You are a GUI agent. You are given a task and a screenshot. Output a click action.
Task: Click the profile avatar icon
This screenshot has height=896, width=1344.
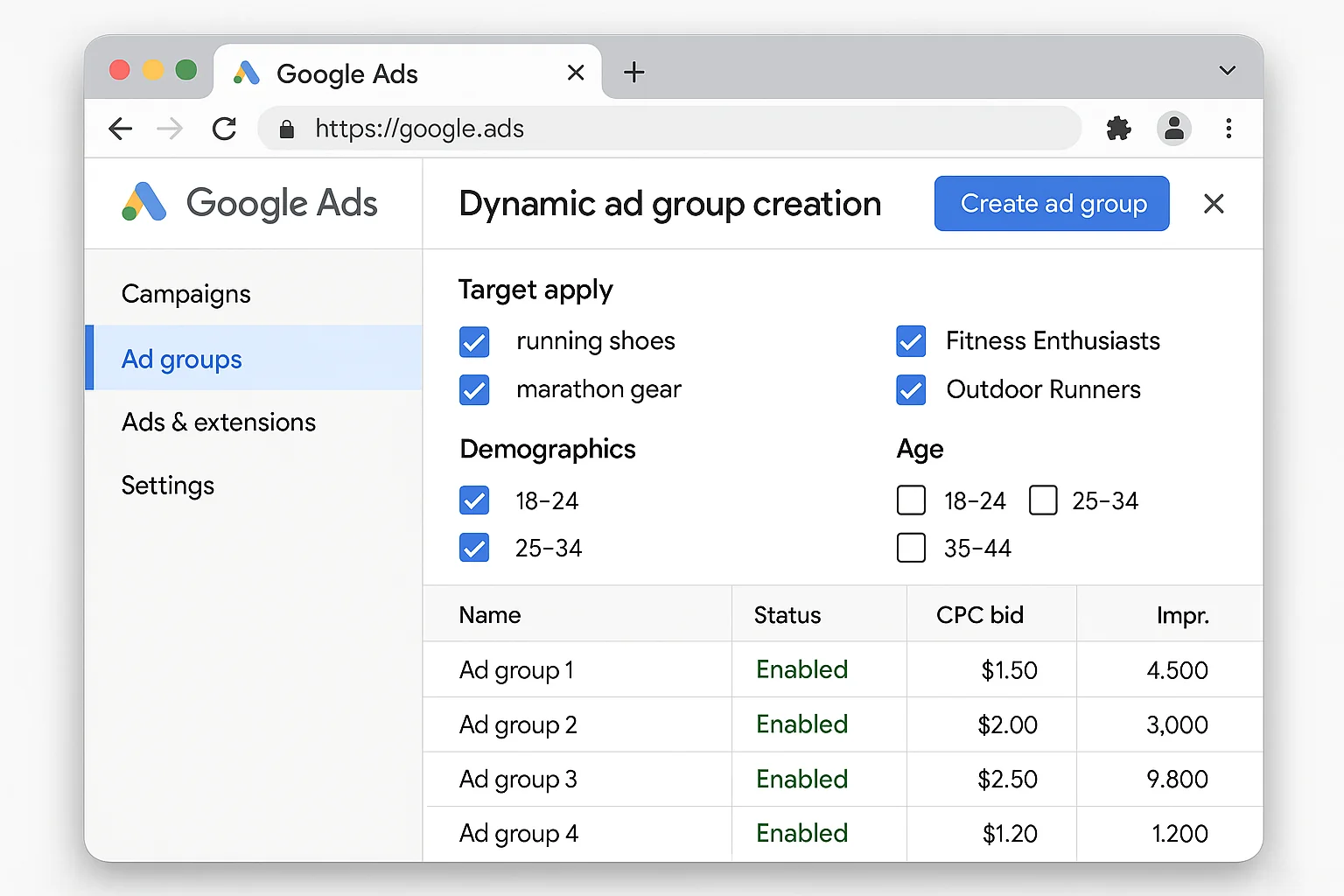coord(1173,129)
